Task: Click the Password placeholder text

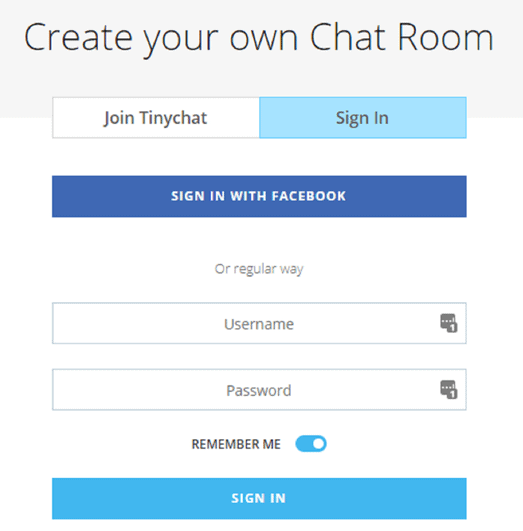Action: point(259,390)
